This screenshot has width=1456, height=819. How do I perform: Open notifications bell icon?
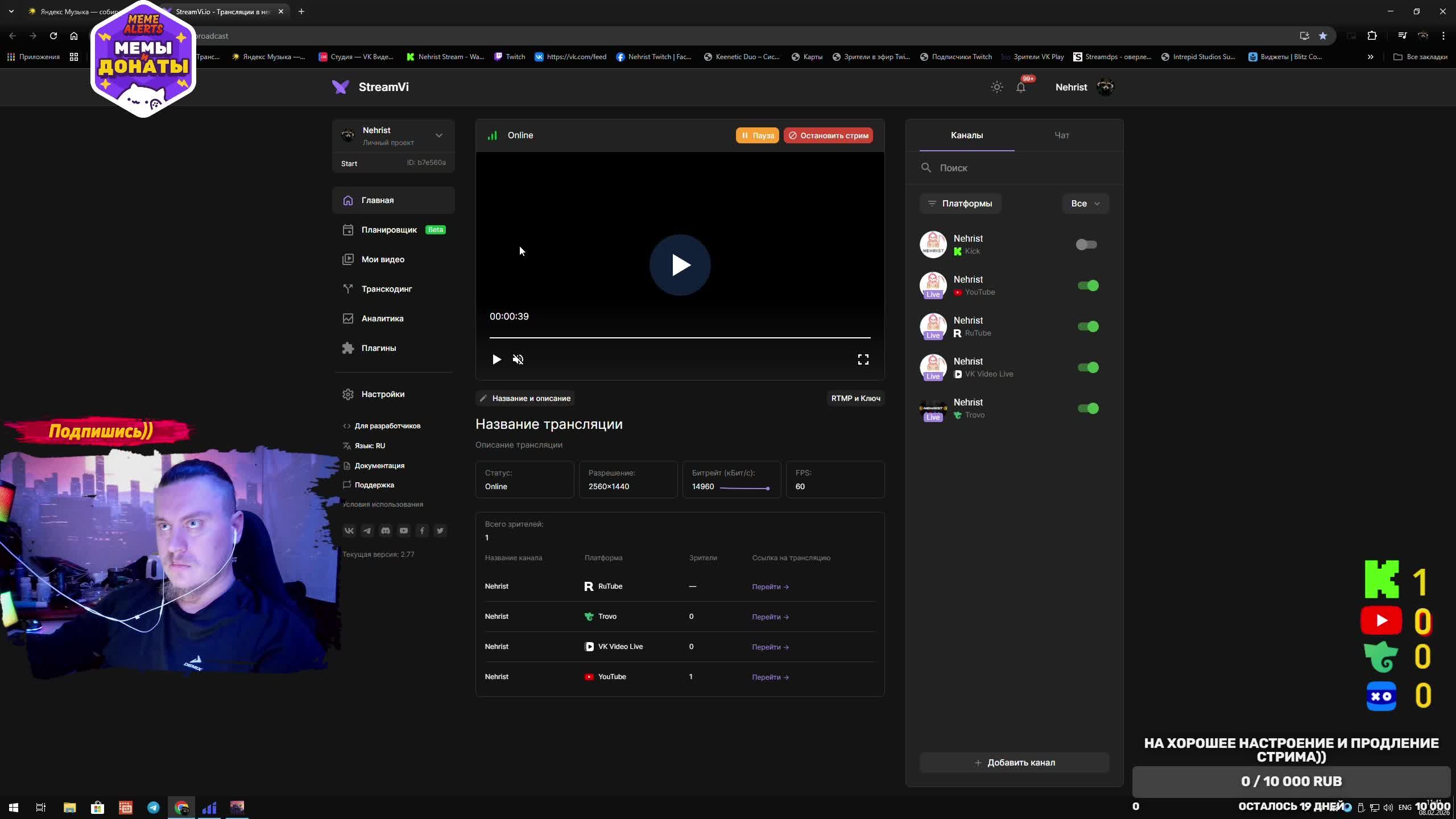click(1021, 87)
